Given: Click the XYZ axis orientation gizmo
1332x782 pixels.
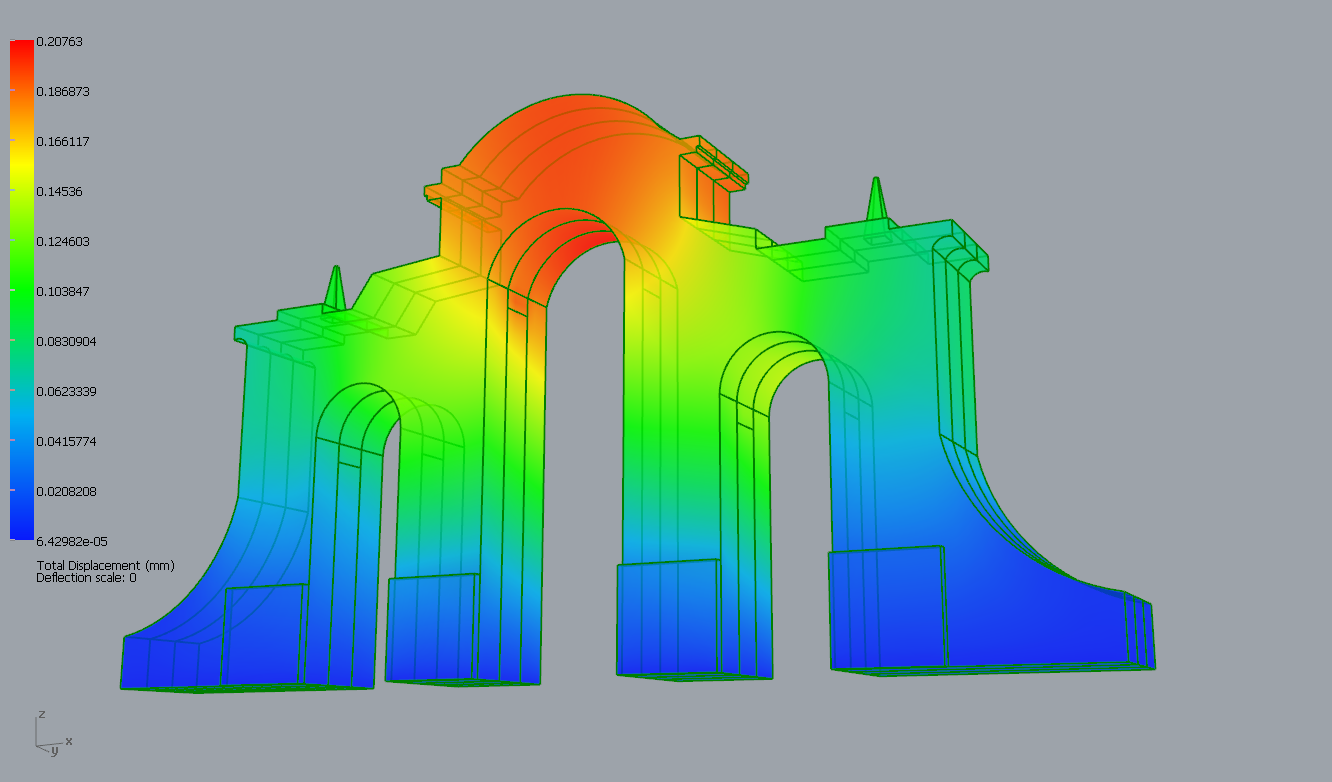Looking at the screenshot, I should [x=52, y=732].
